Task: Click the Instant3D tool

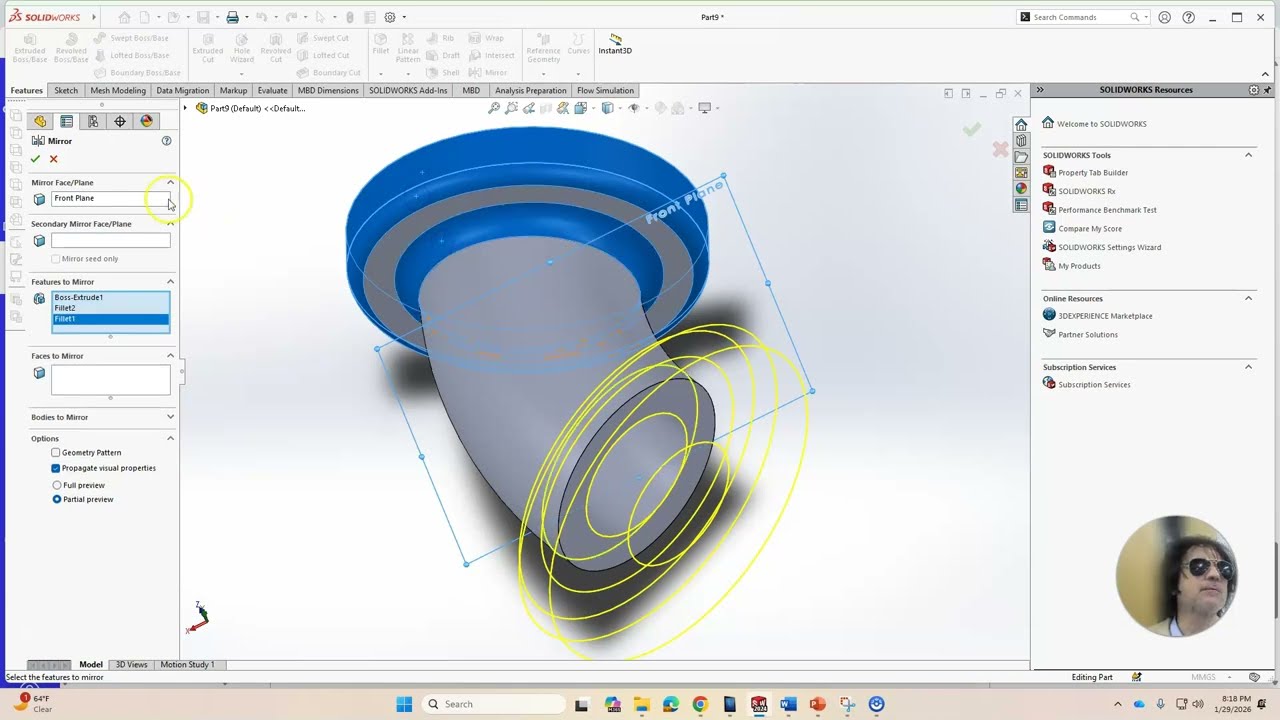Action: [615, 44]
